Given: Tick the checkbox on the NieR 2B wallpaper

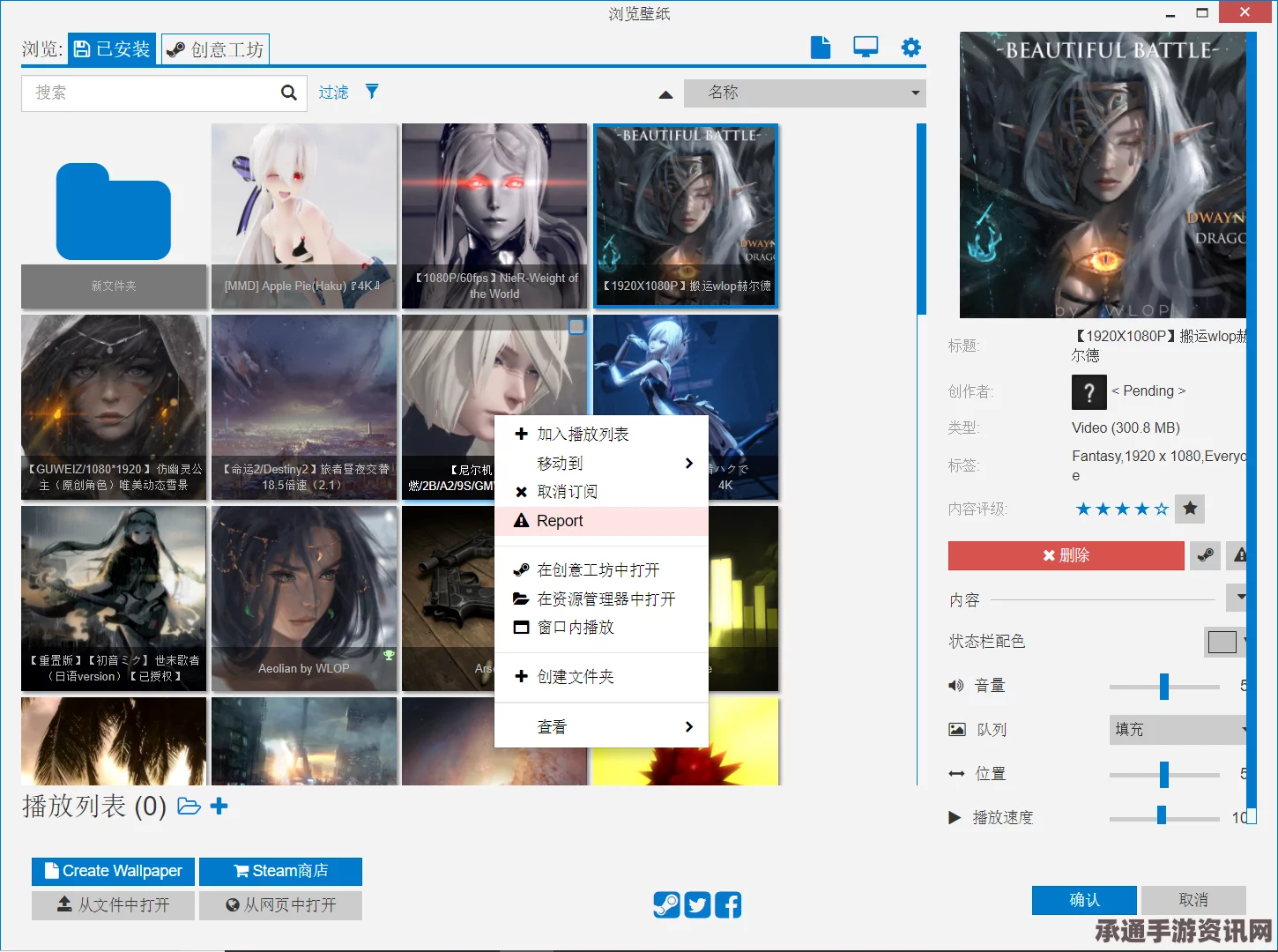Looking at the screenshot, I should pos(576,326).
